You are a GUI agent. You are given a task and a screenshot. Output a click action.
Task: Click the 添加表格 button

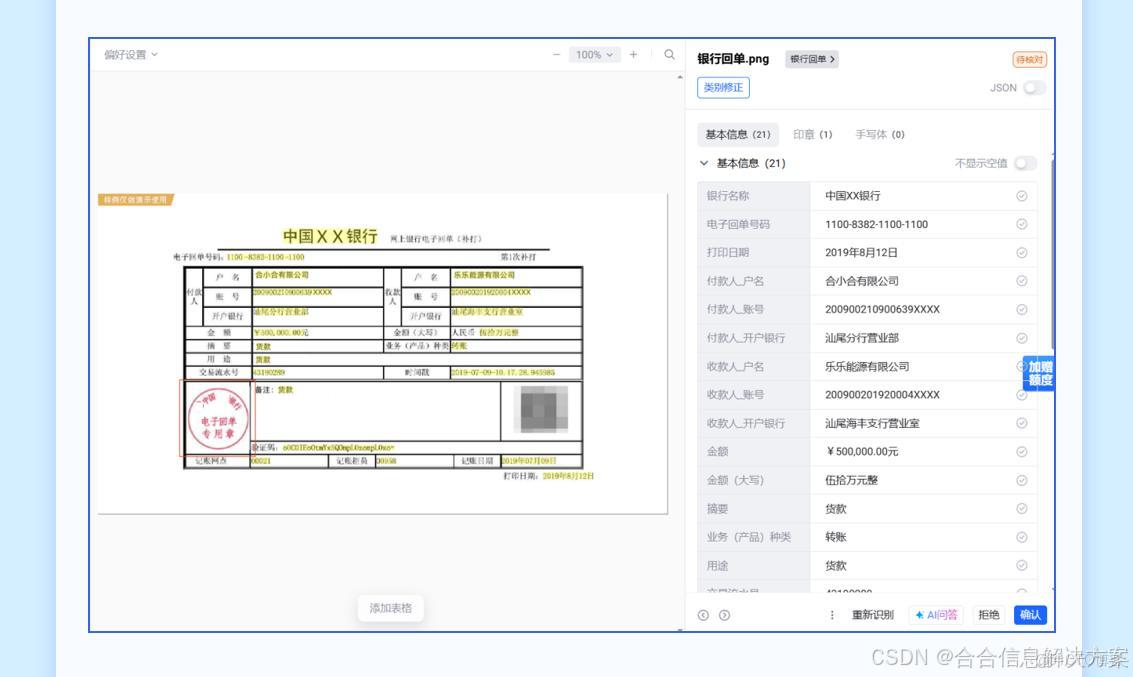click(388, 607)
